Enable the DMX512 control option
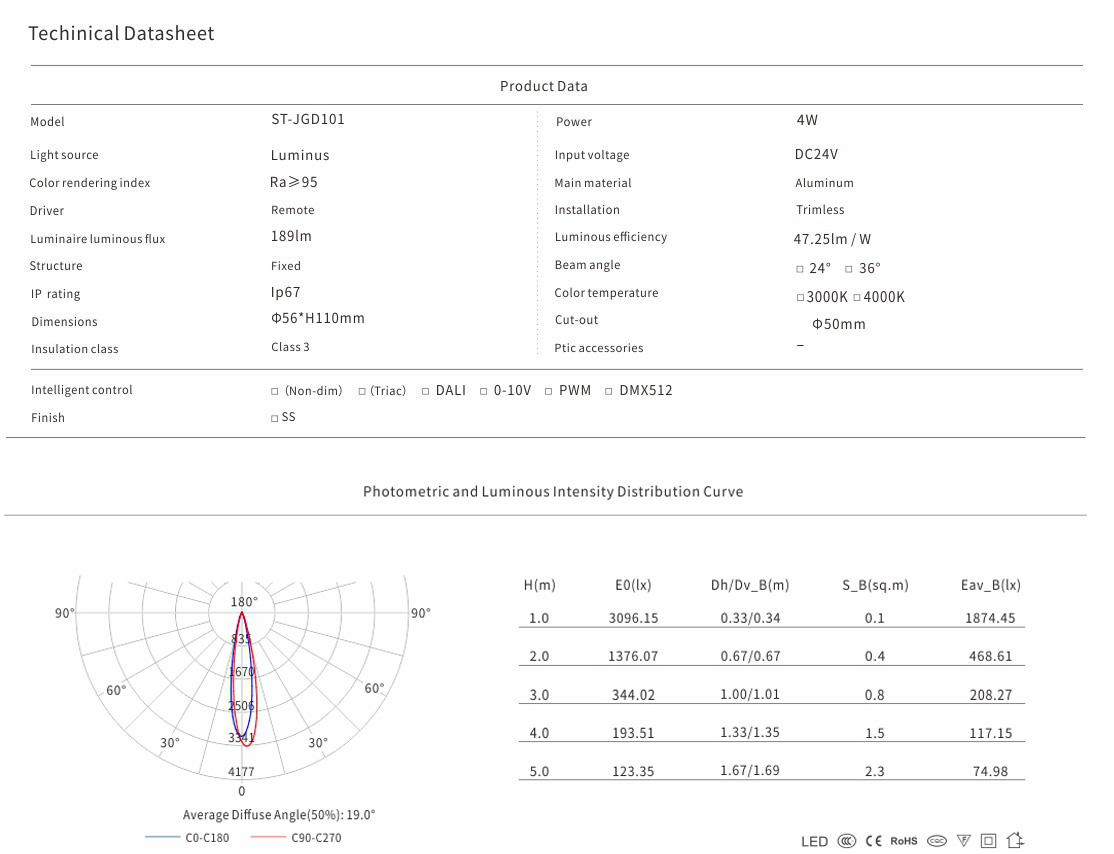 coord(609,391)
